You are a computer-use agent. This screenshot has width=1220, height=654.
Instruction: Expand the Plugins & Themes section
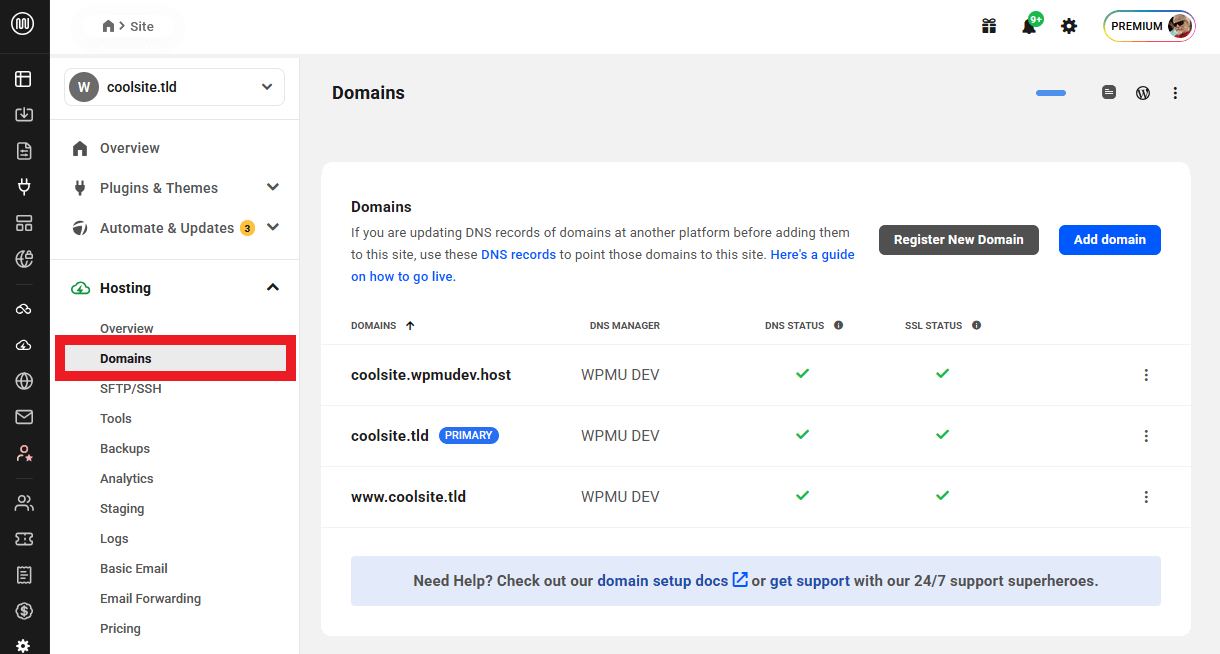point(273,187)
